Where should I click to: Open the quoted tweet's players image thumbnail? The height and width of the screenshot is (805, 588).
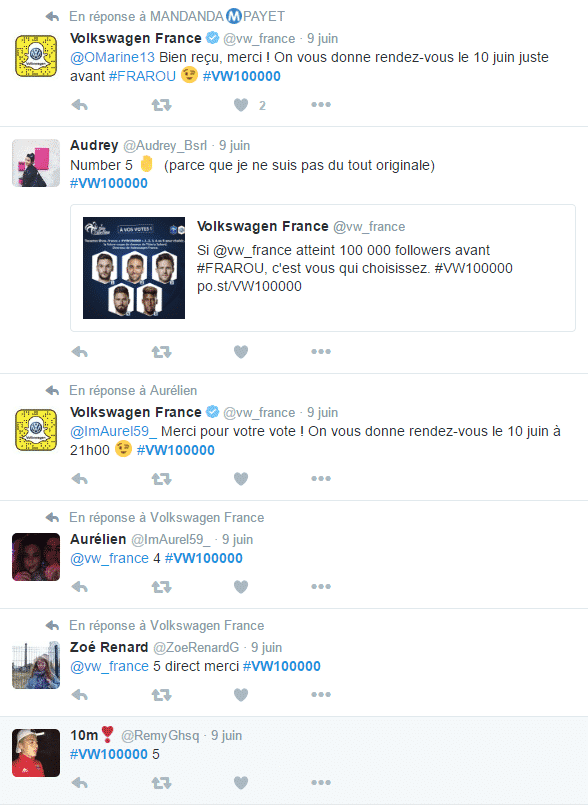(x=134, y=267)
